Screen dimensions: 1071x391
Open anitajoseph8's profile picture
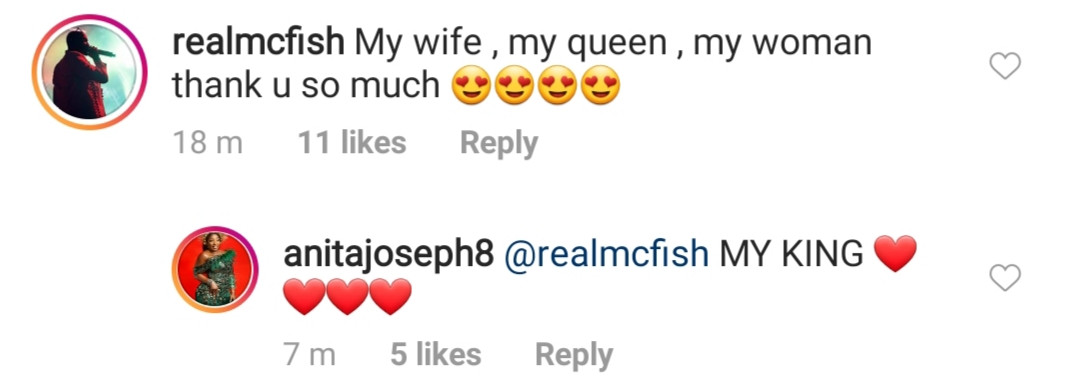[x=214, y=269]
